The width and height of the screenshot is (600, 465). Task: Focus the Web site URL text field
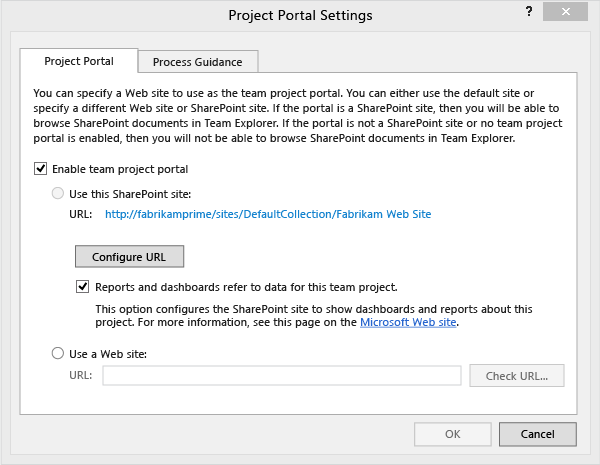click(281, 376)
